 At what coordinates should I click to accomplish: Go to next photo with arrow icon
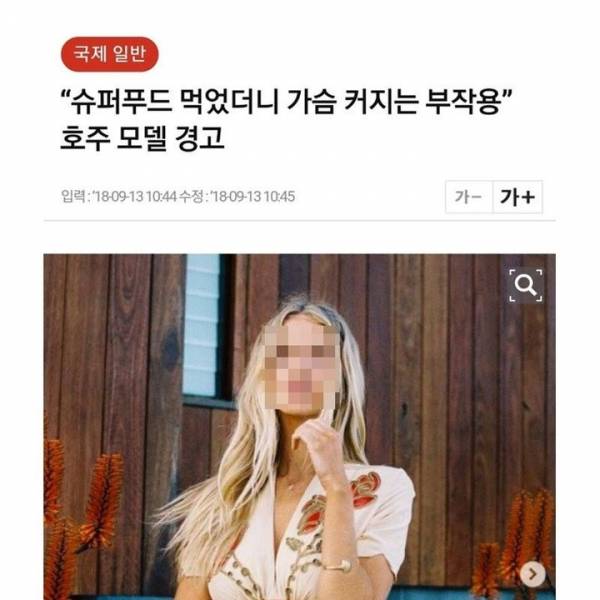(532, 574)
